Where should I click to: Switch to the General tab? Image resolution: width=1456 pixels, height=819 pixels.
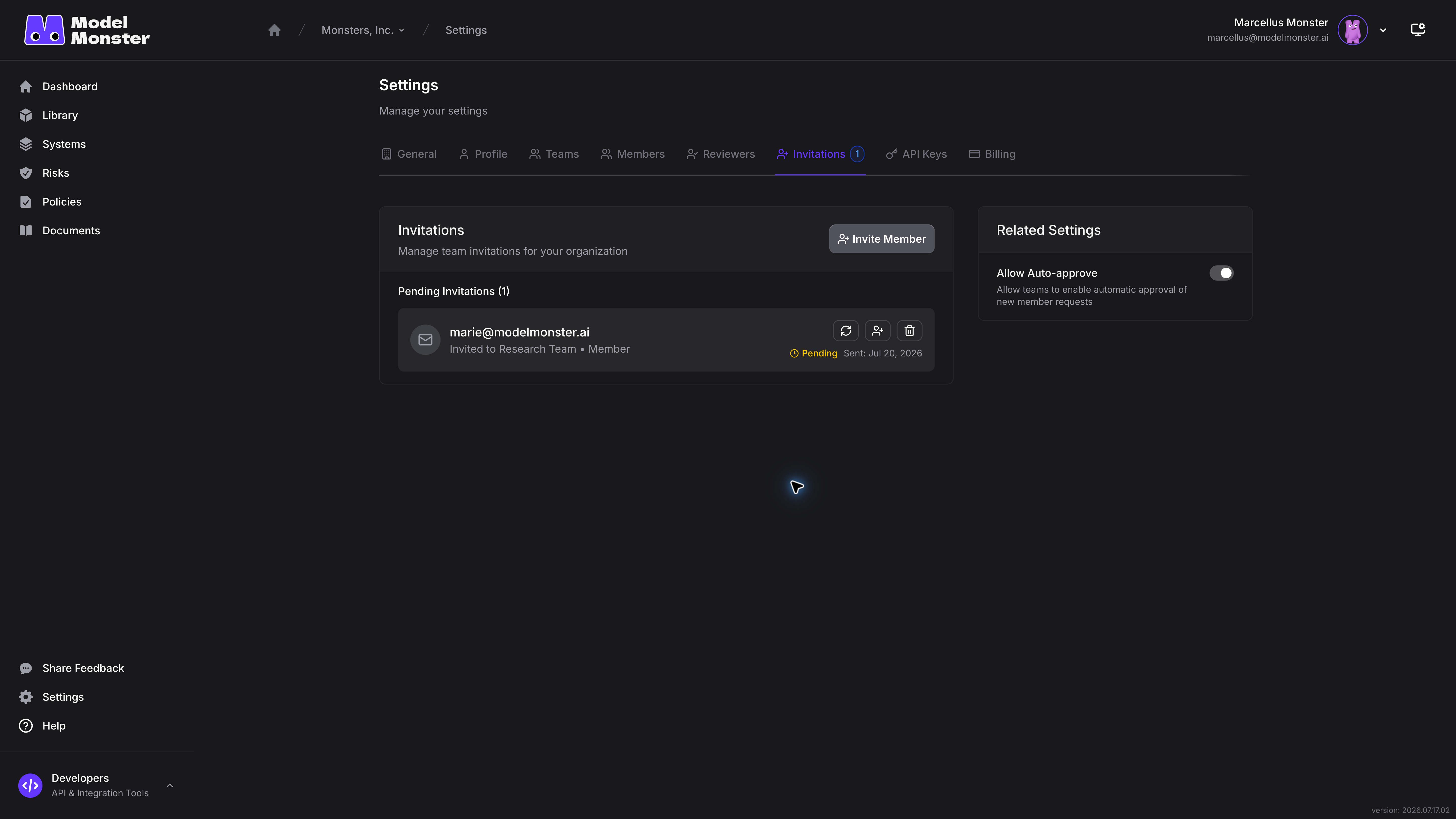409,154
